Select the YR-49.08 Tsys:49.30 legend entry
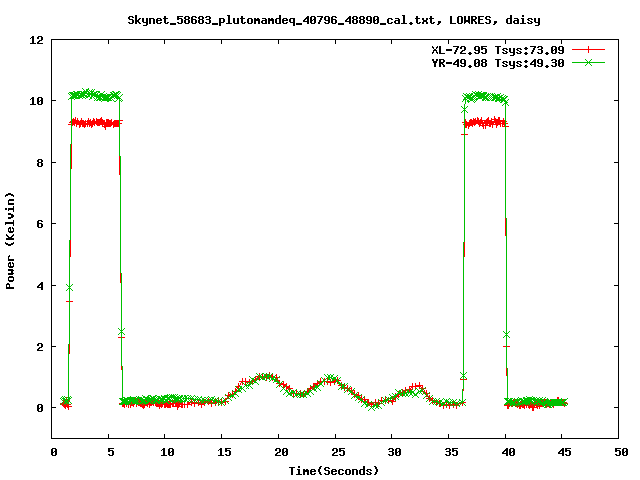640x480 pixels. (x=498, y=63)
